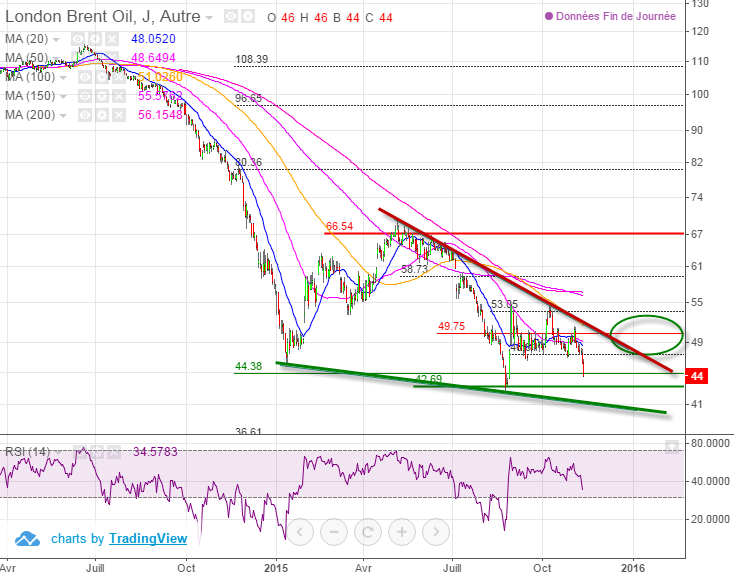Expand the London Brent Oil legend dropdown
The height and width of the screenshot is (573, 734).
(208, 17)
